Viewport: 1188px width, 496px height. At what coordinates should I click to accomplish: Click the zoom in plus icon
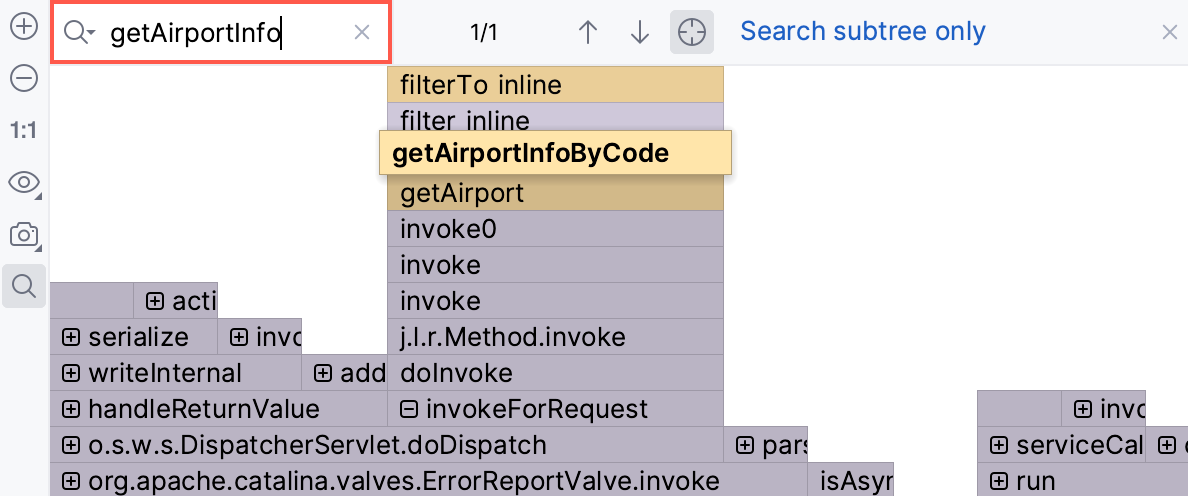23,27
